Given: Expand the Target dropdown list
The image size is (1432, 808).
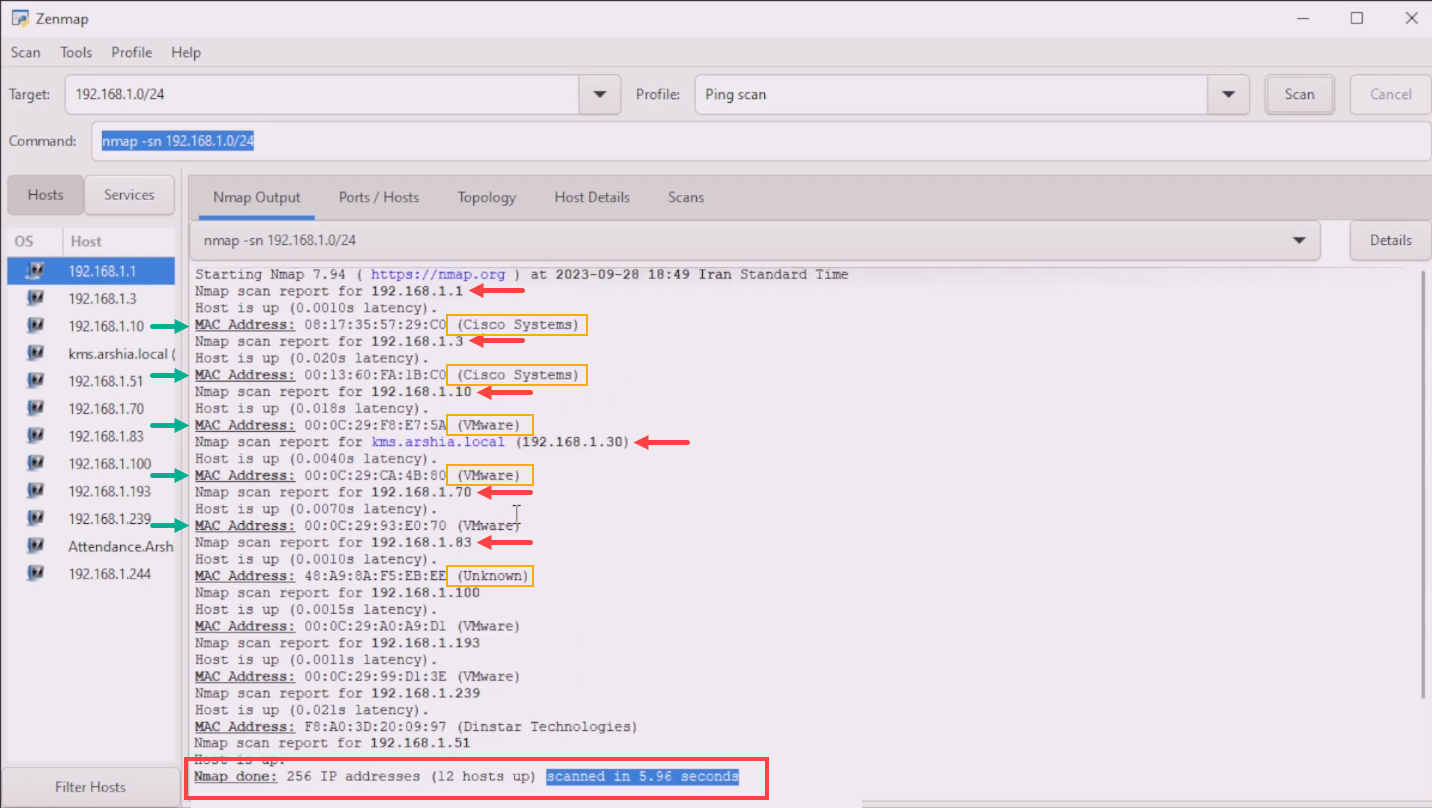Looking at the screenshot, I should point(600,95).
